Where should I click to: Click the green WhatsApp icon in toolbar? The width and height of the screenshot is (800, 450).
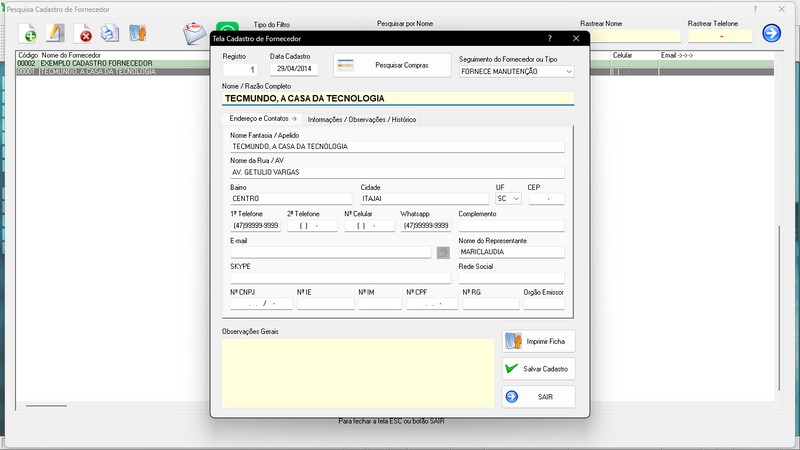coord(227,27)
